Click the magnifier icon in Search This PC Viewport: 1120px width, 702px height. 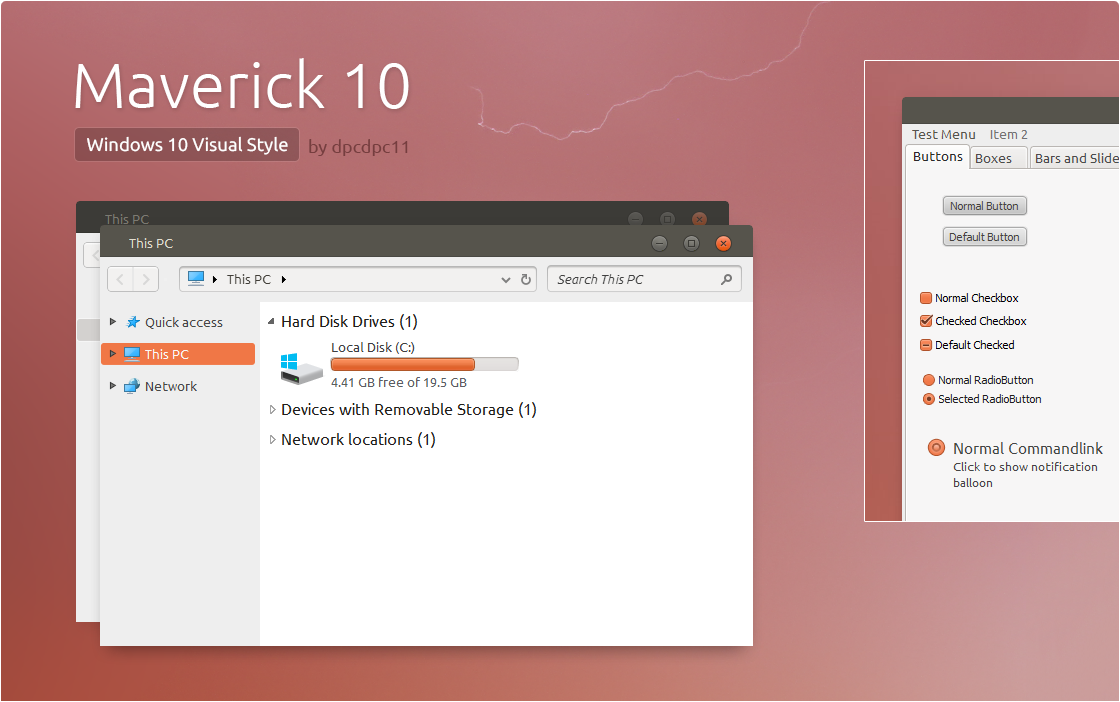pyautogui.click(x=726, y=279)
